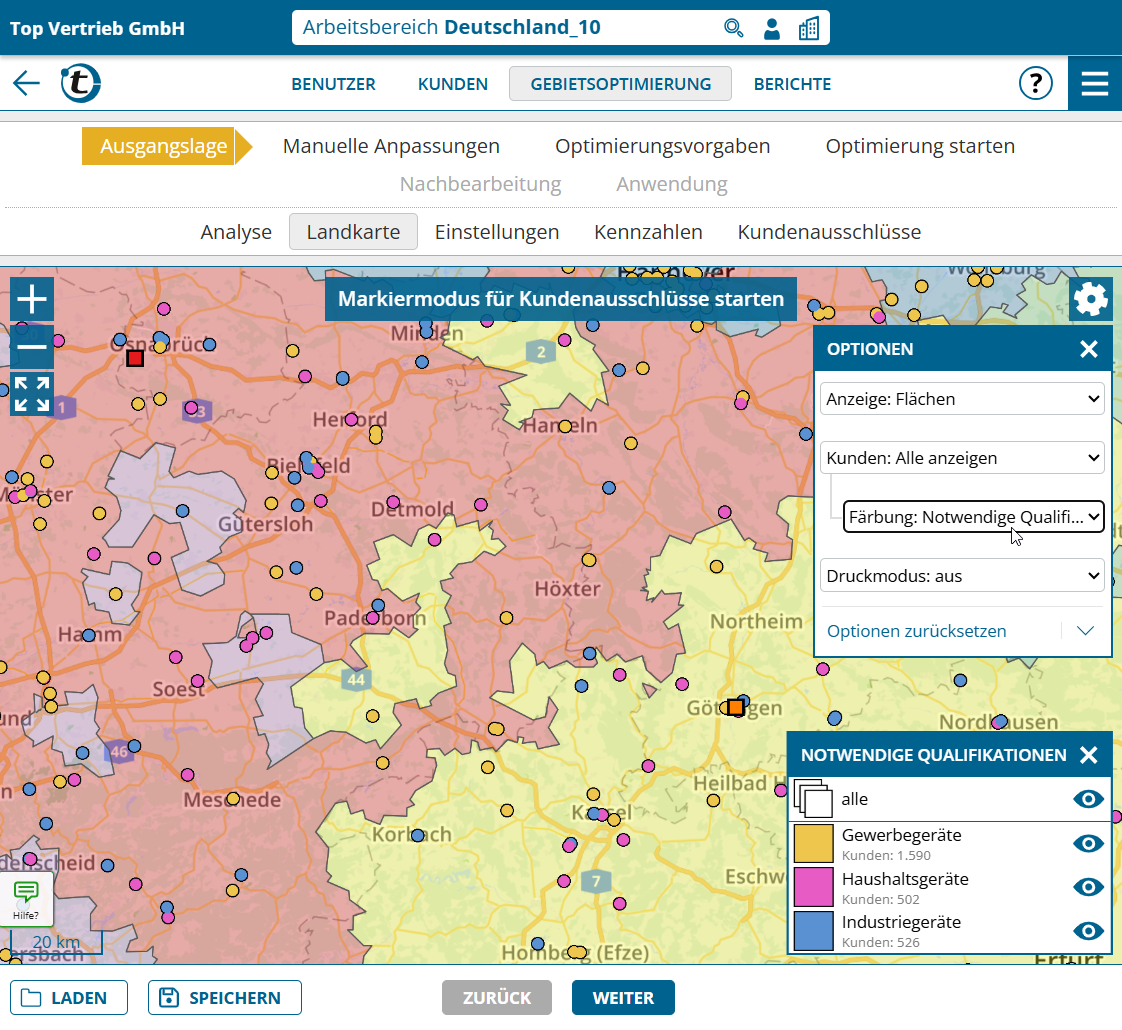The height and width of the screenshot is (1030, 1122).
Task: Fit map to full extent
Action: [32, 394]
